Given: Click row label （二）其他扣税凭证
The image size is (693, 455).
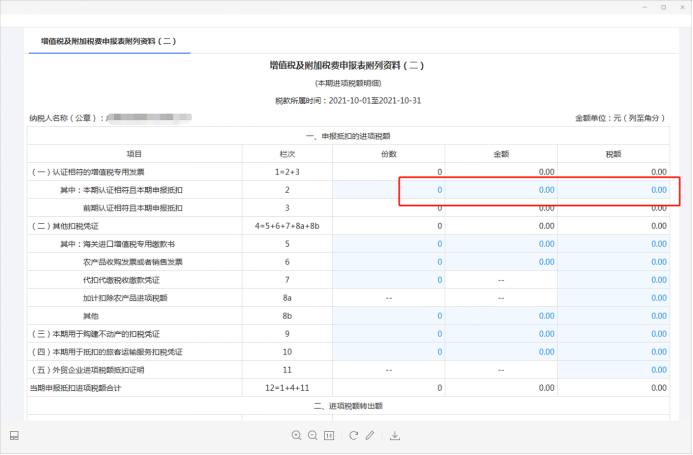Looking at the screenshot, I should [x=65, y=226].
